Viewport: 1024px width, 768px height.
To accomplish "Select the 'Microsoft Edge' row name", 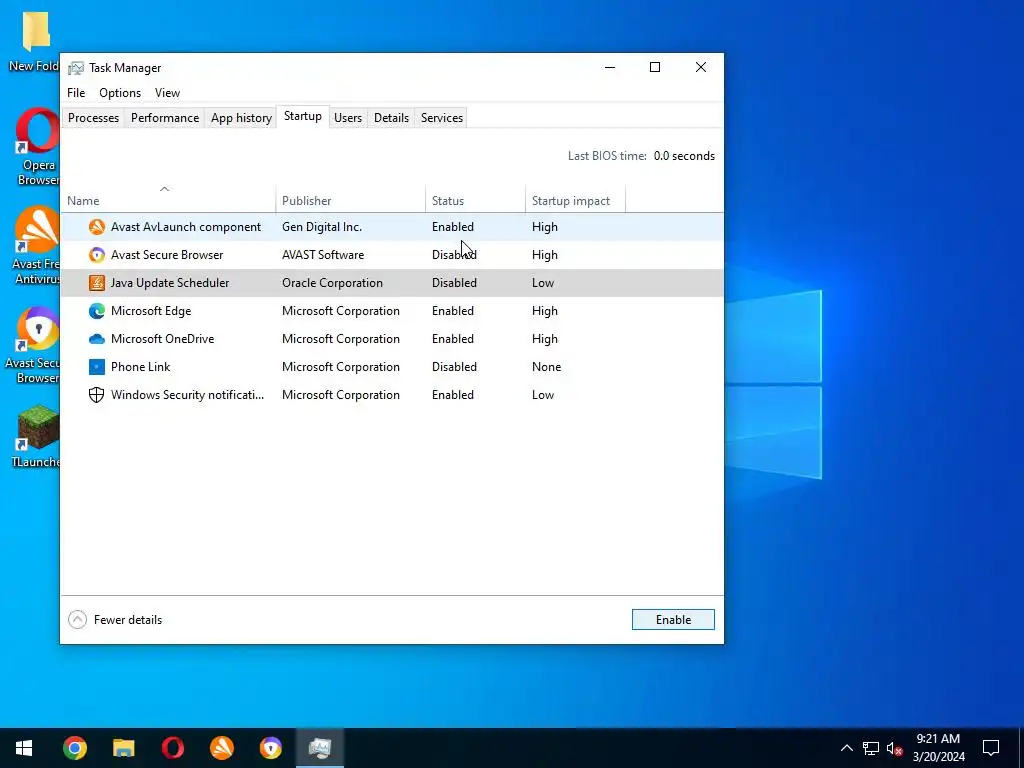I will coord(151,311).
